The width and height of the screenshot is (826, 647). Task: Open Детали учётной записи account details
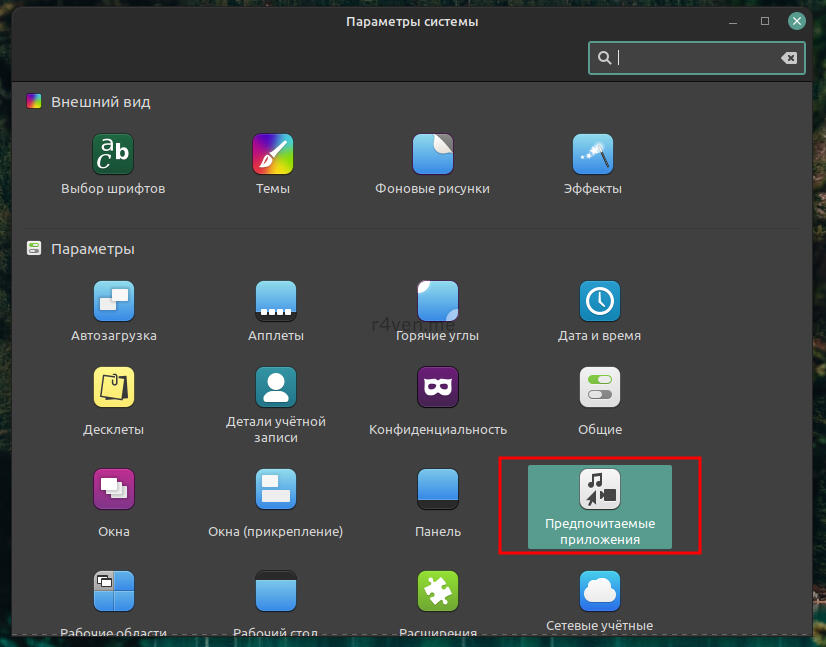275,386
